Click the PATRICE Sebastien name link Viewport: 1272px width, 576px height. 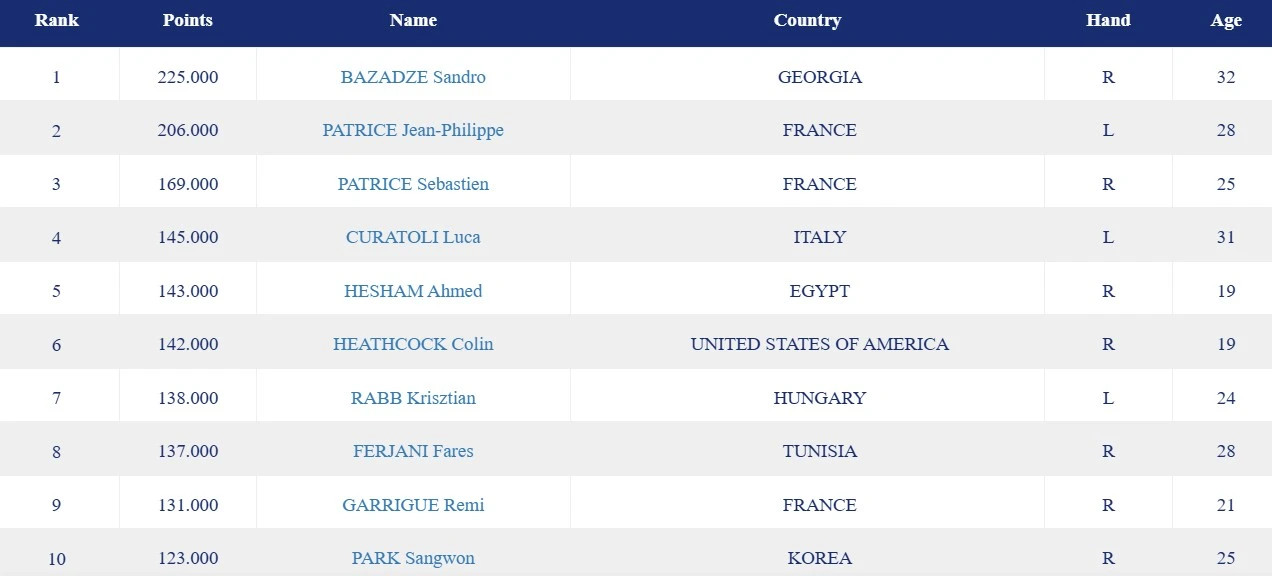click(413, 184)
